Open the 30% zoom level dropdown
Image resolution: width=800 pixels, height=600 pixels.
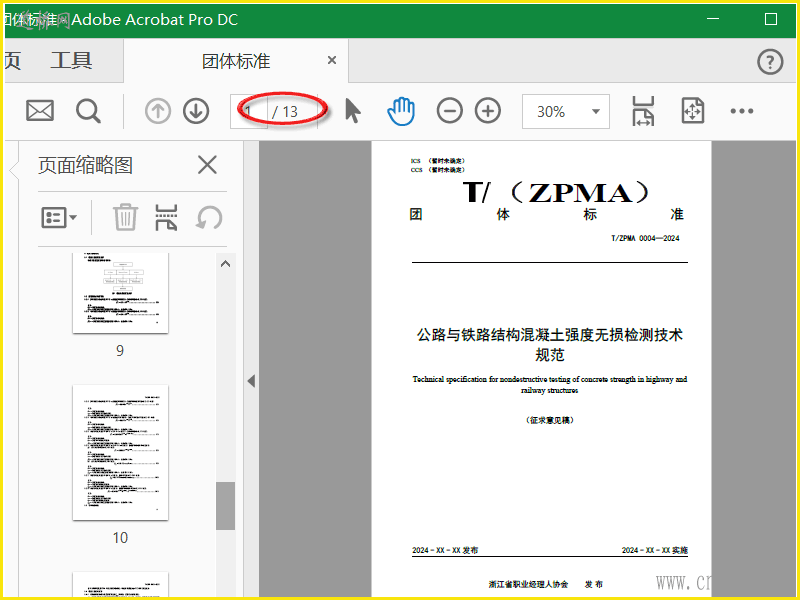[565, 111]
